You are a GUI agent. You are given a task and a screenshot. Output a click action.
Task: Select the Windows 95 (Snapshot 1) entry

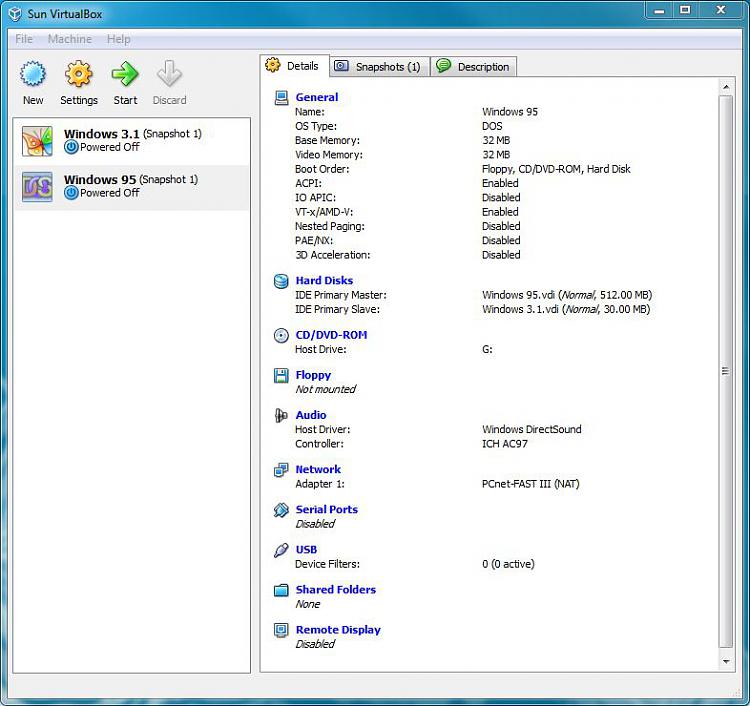point(132,188)
